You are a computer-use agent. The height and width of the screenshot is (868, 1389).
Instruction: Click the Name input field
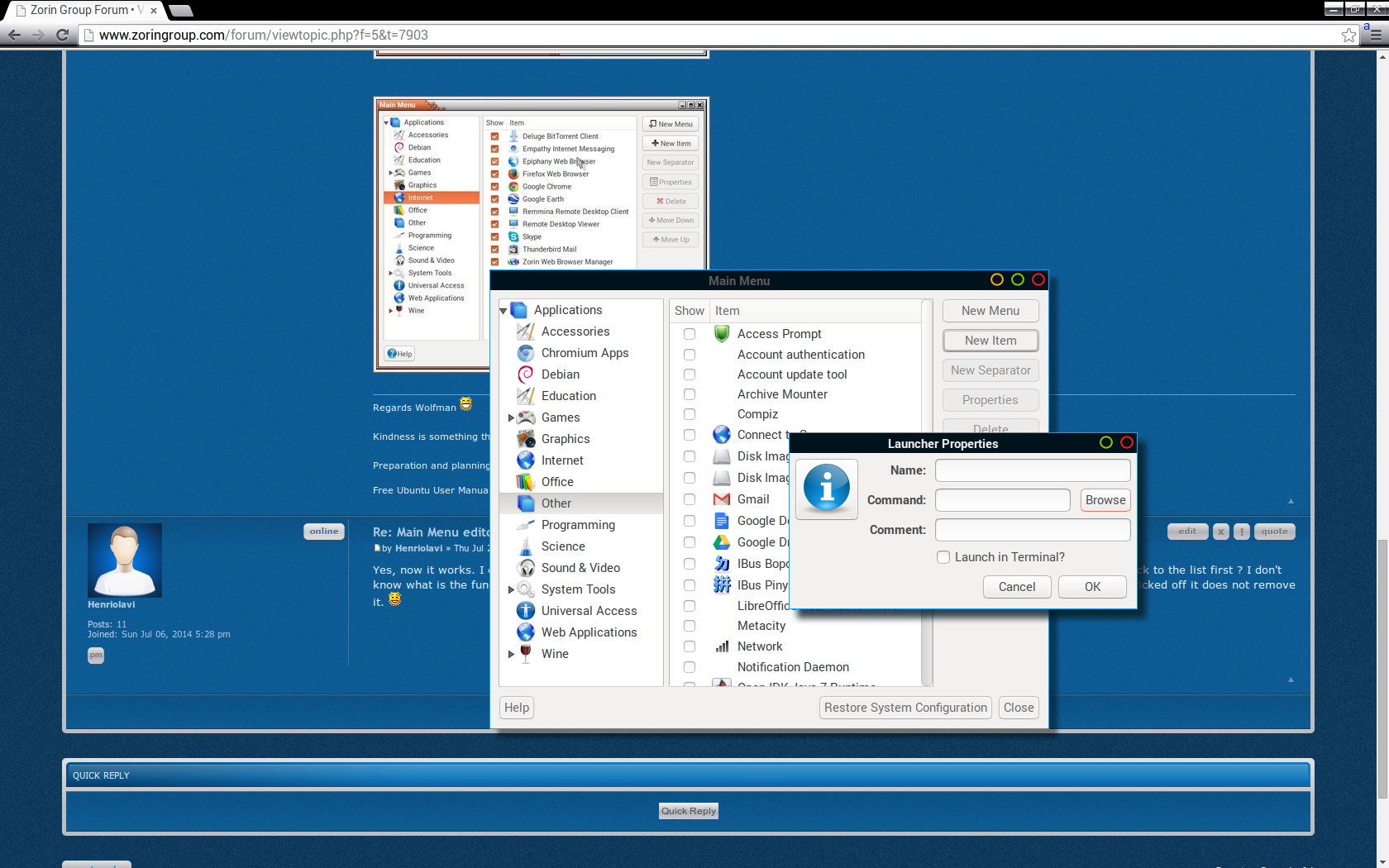(x=1033, y=470)
